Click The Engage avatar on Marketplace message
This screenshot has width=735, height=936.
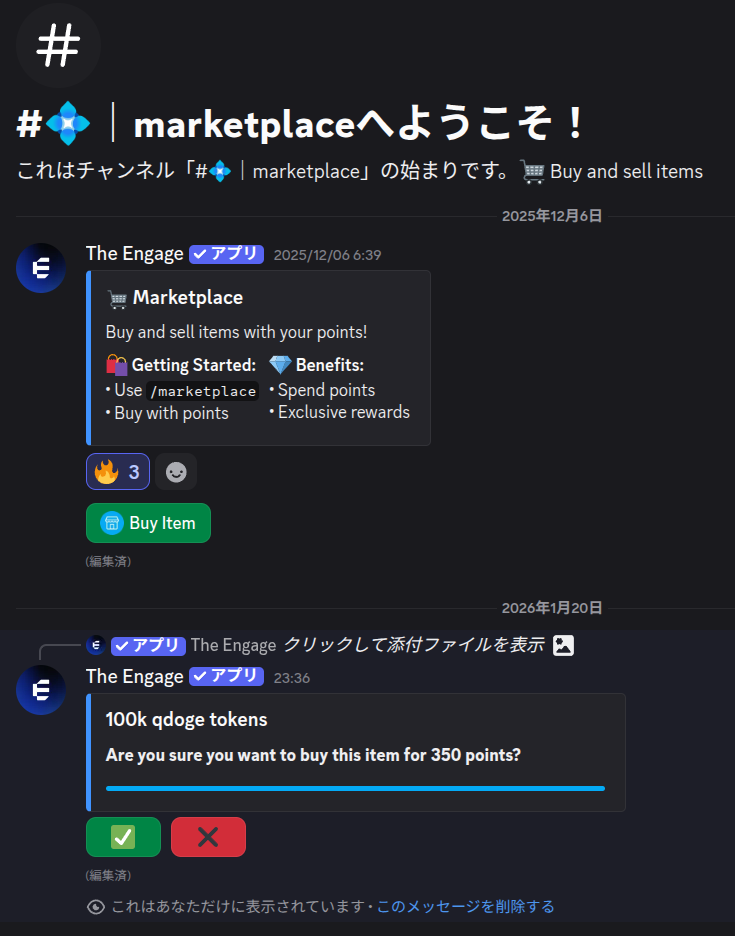[41, 268]
